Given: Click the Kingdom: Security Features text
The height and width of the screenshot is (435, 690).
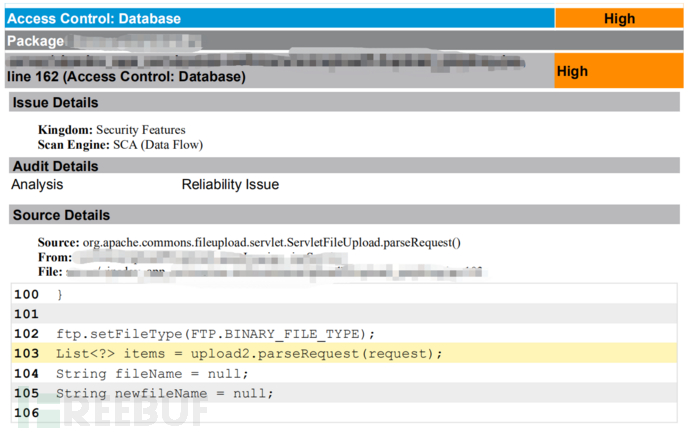Looking at the screenshot, I should tap(111, 130).
